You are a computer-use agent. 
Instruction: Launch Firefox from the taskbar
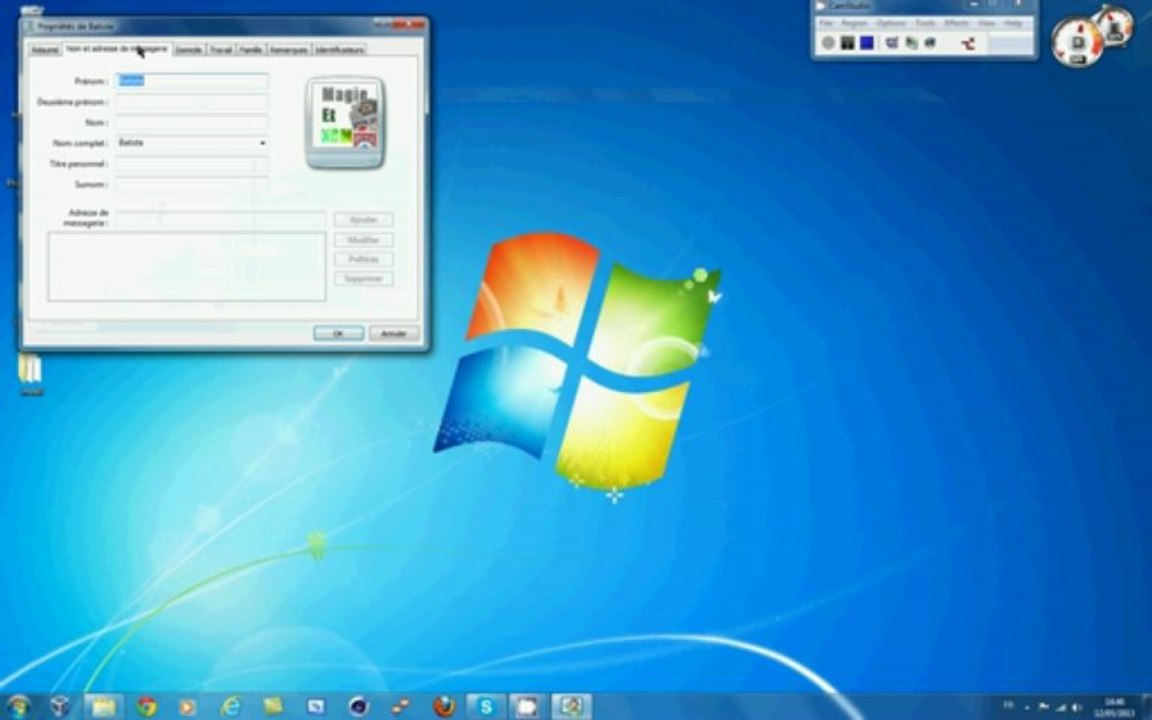pyautogui.click(x=444, y=707)
